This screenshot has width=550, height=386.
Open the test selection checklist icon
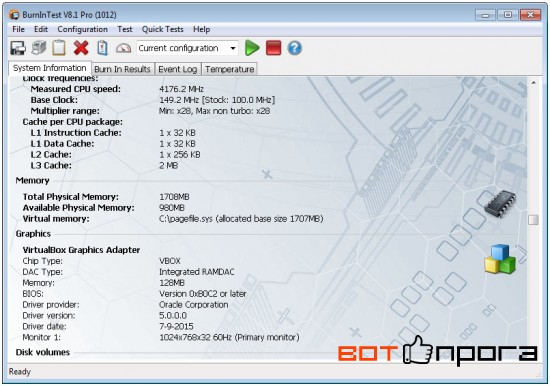102,48
